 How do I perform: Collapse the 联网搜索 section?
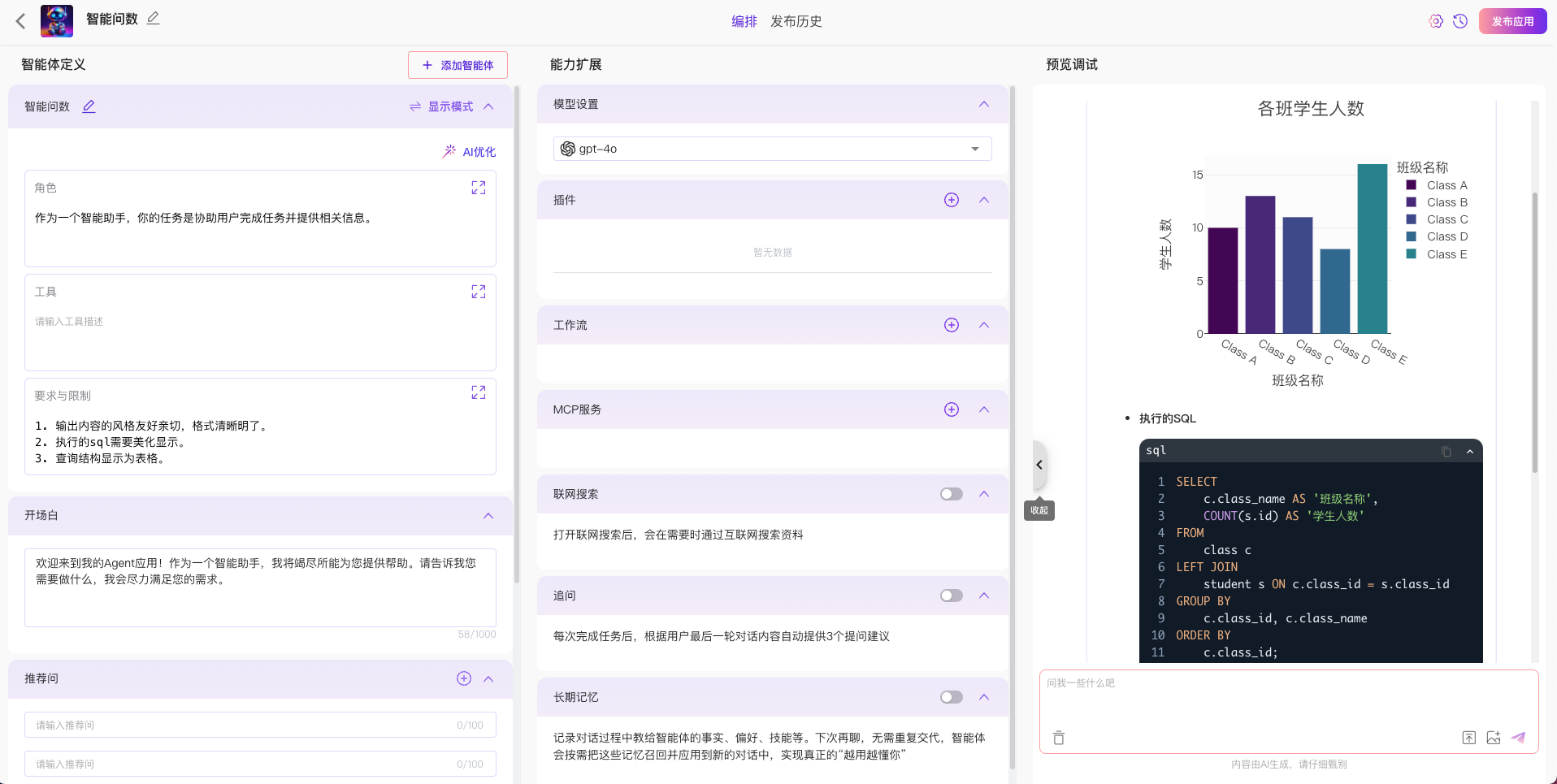coord(984,494)
